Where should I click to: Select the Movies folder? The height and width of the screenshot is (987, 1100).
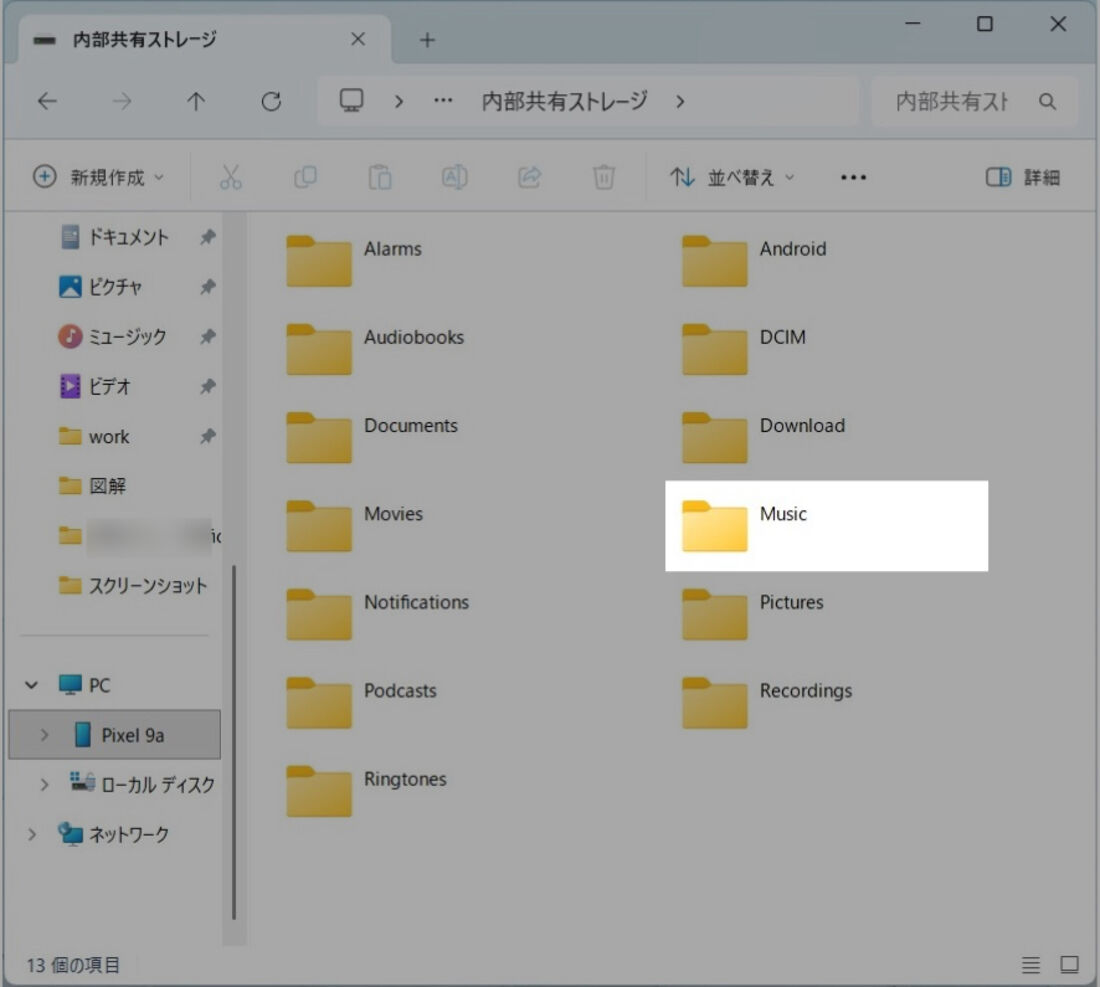[355, 525]
